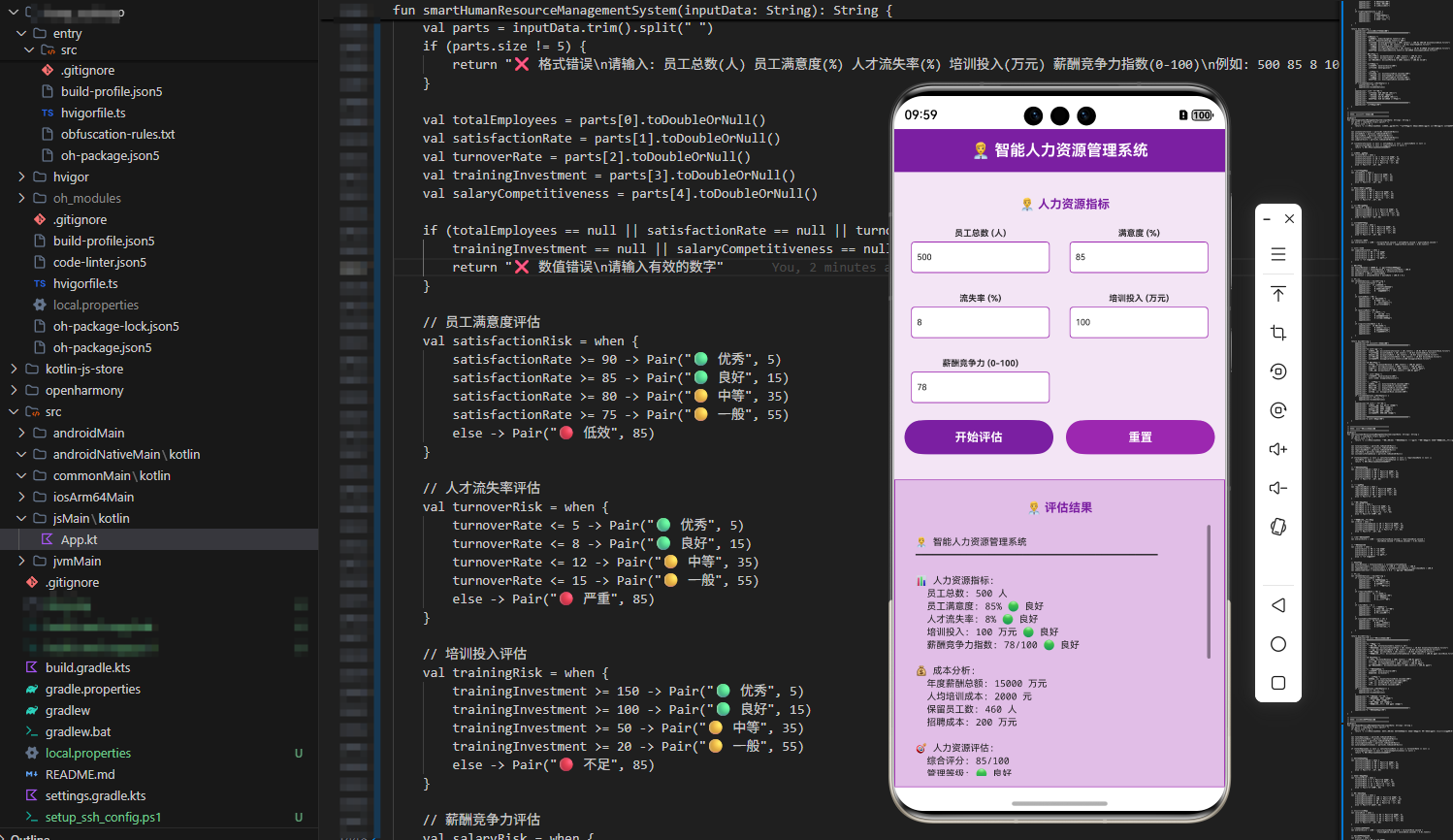Open App.kt in the file tree

159,539
